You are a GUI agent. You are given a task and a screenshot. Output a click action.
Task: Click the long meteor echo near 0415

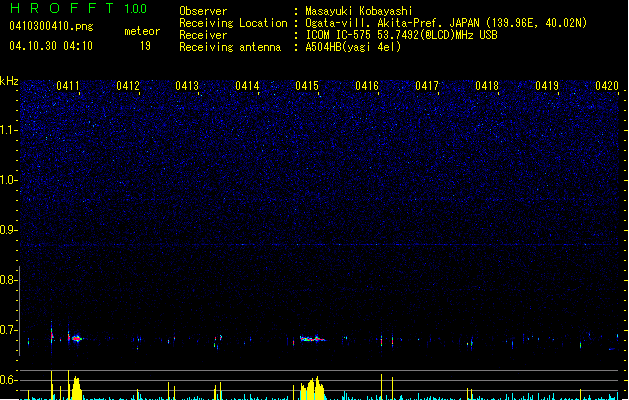click(312, 339)
